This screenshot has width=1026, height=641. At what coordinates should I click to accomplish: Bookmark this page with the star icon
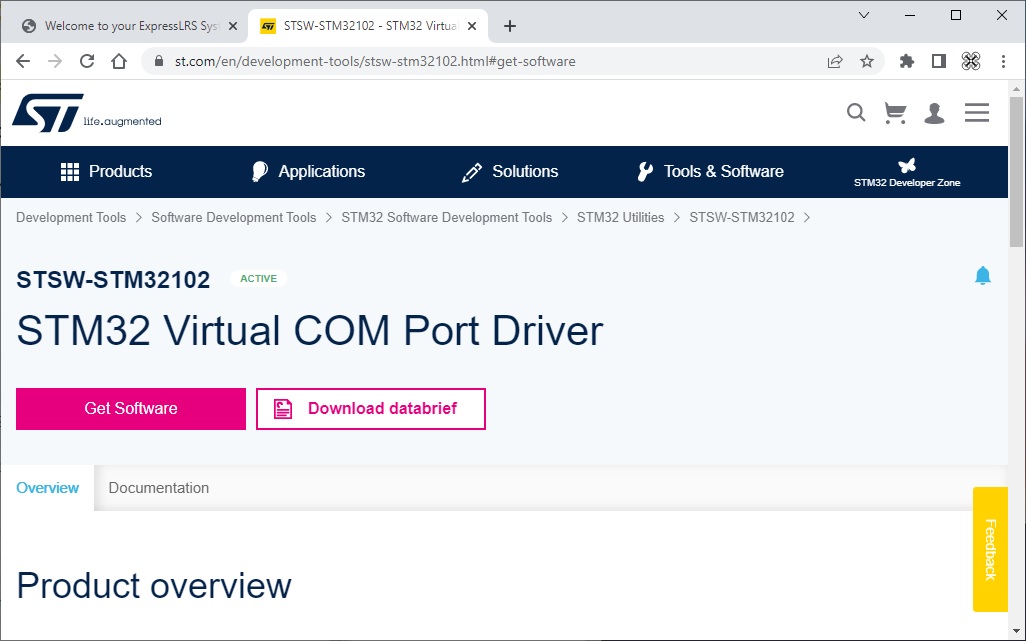(x=867, y=61)
